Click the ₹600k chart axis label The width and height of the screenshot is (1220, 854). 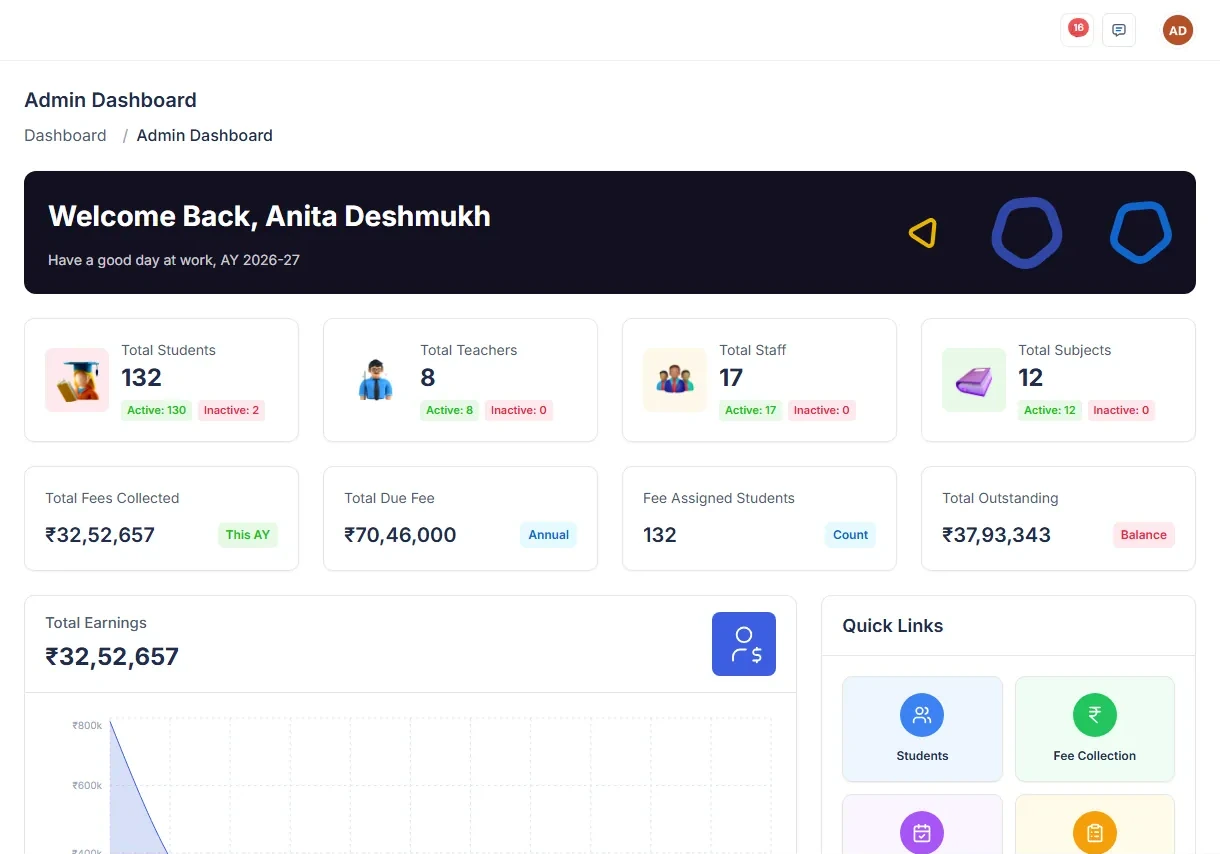[x=87, y=786]
